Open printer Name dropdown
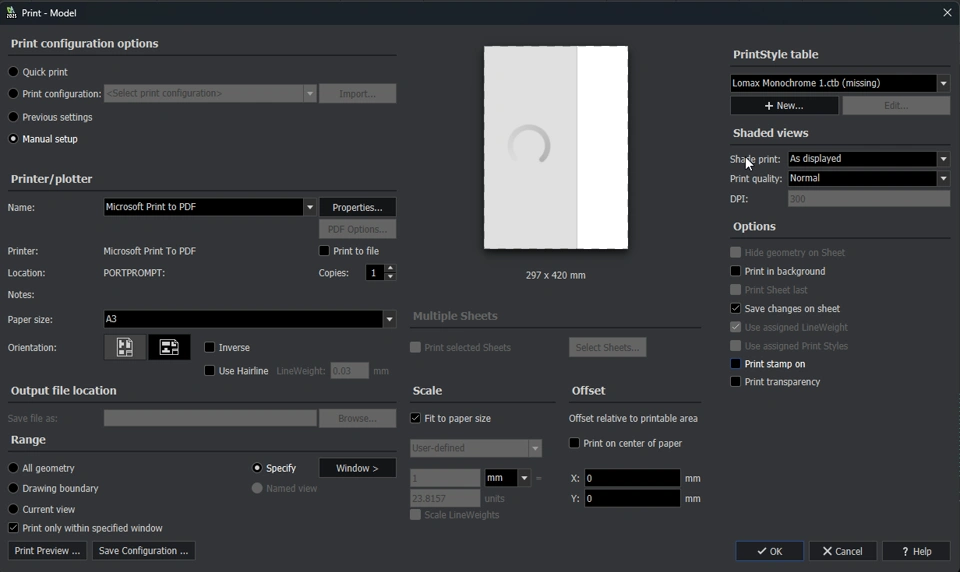 (310, 207)
